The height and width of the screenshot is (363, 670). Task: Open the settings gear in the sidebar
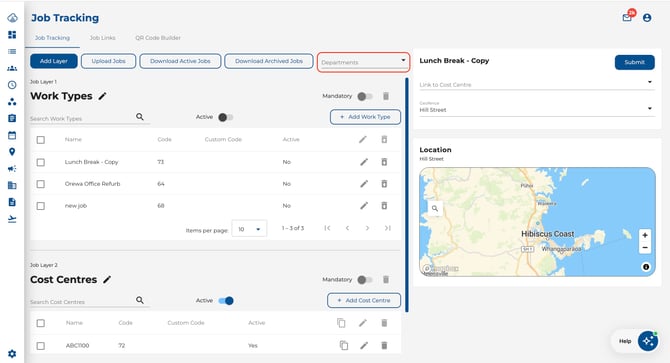click(12, 354)
